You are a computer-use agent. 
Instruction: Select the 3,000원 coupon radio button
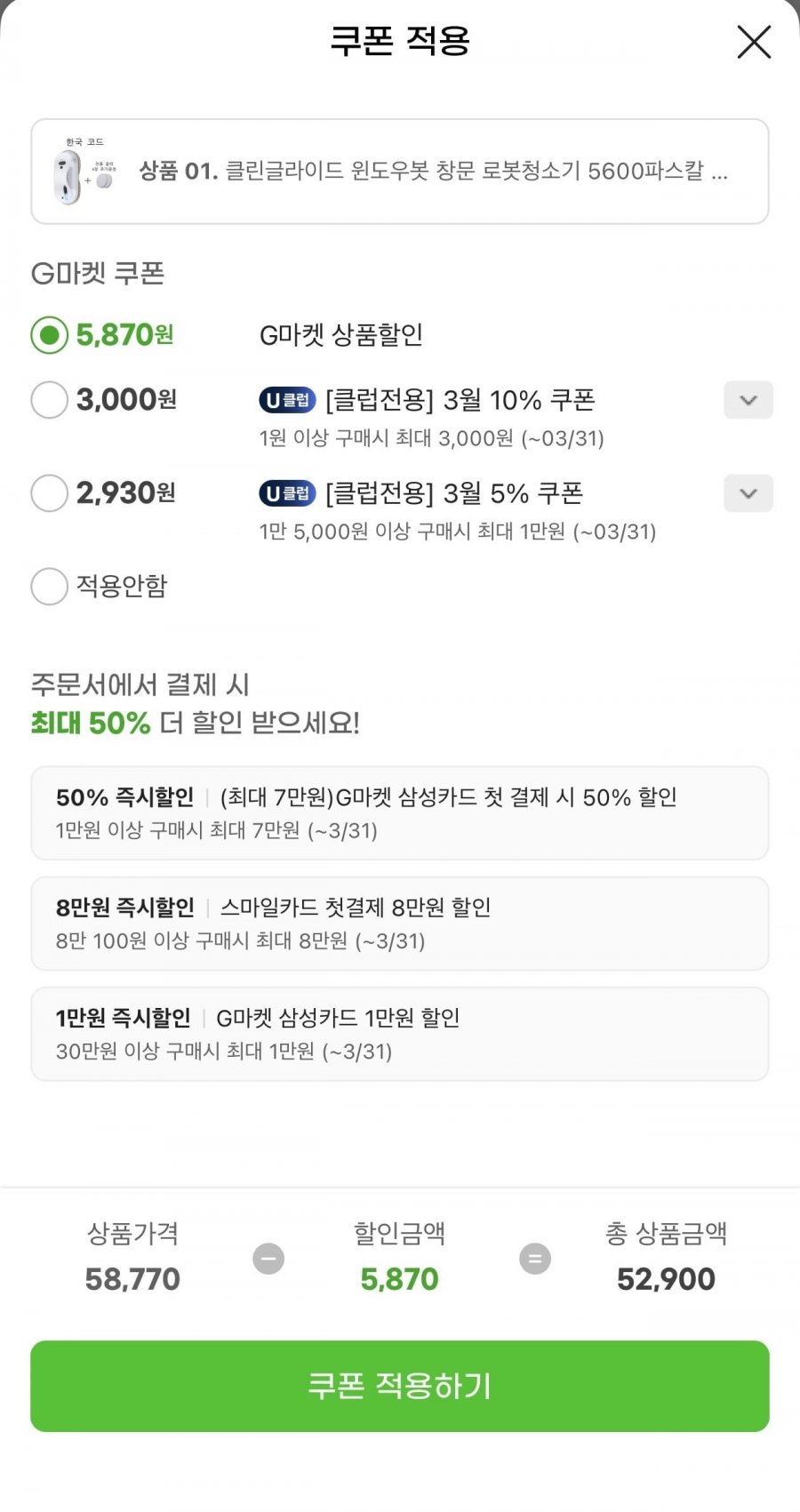pyautogui.click(x=50, y=400)
